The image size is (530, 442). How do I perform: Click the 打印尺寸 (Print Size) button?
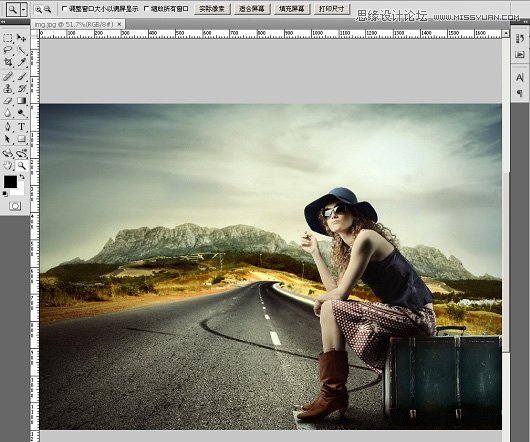[x=332, y=9]
